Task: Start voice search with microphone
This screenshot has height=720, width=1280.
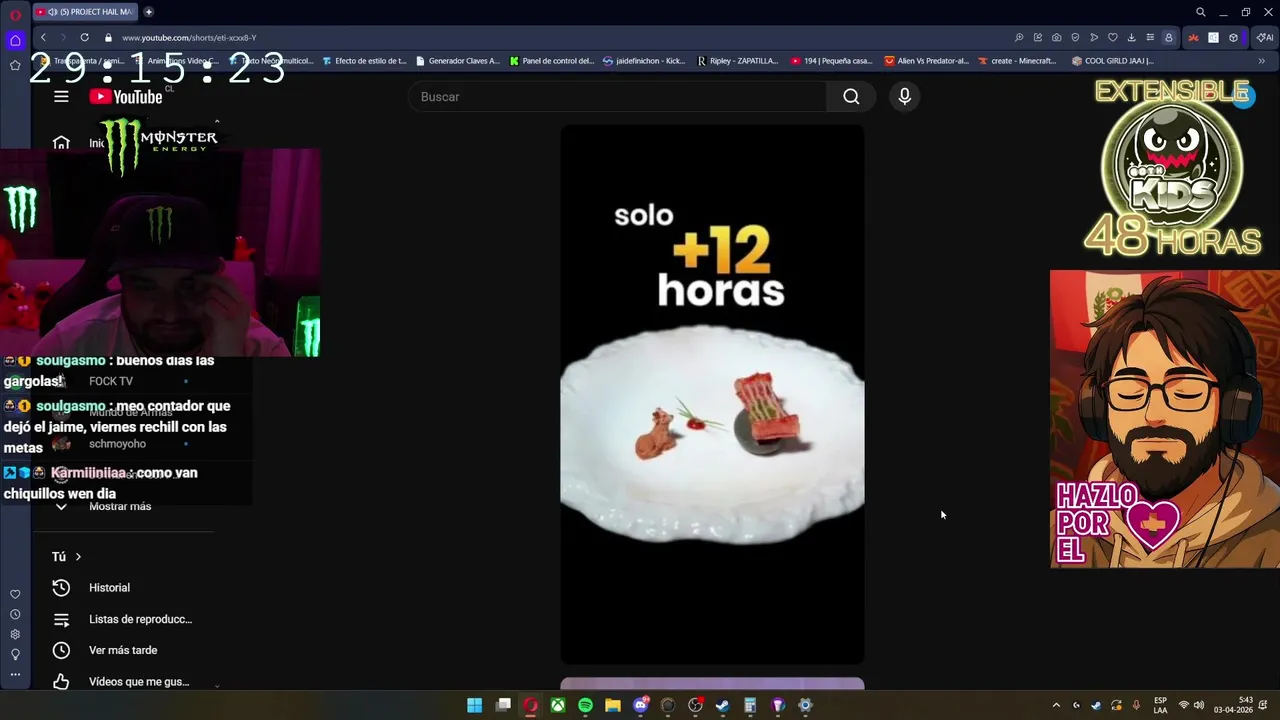Action: coord(904,97)
